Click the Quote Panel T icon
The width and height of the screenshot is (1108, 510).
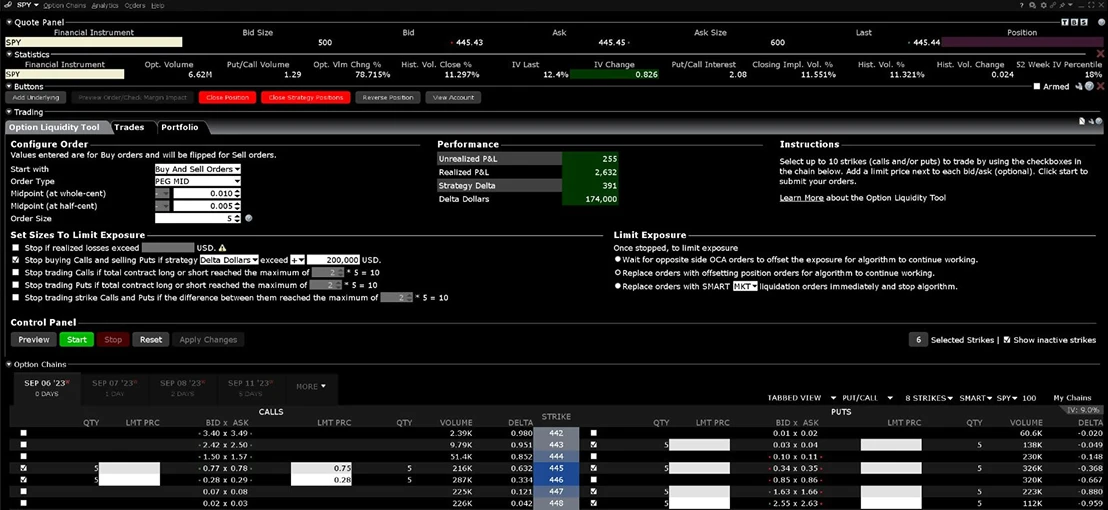click(1065, 23)
